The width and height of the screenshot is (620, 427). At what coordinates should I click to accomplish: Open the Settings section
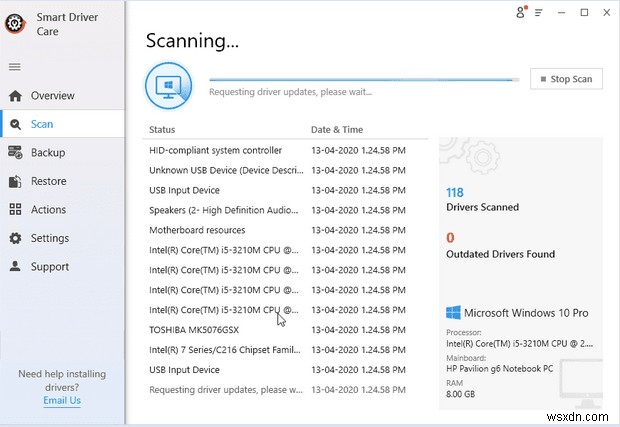coord(62,238)
